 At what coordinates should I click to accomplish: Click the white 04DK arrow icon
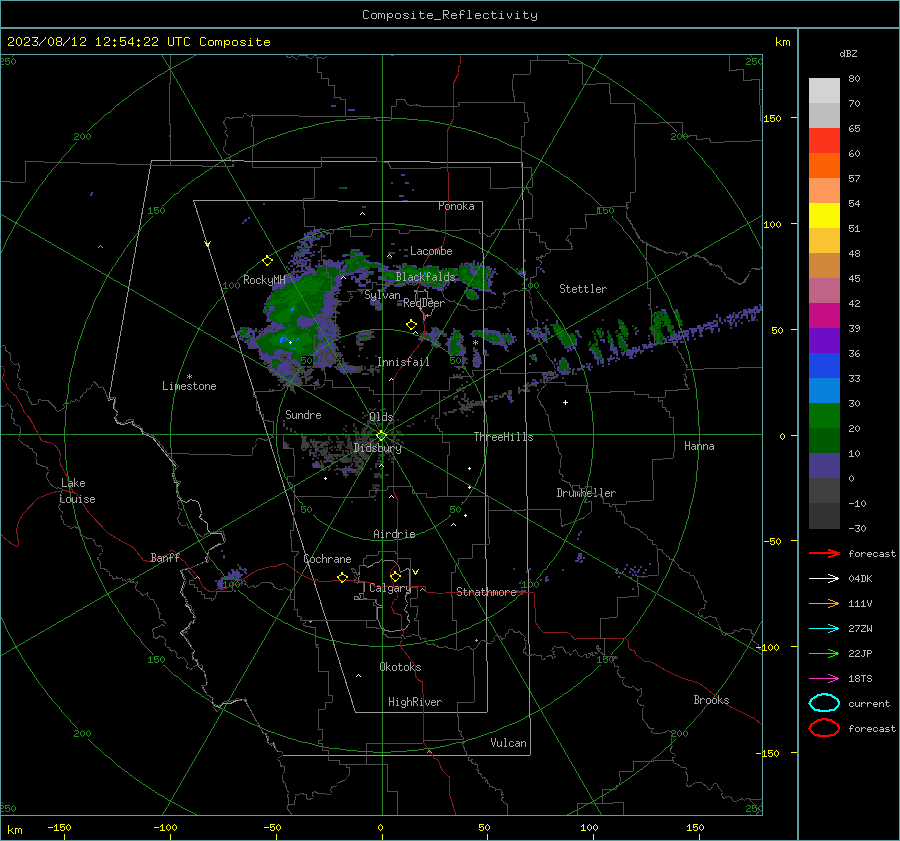click(824, 579)
